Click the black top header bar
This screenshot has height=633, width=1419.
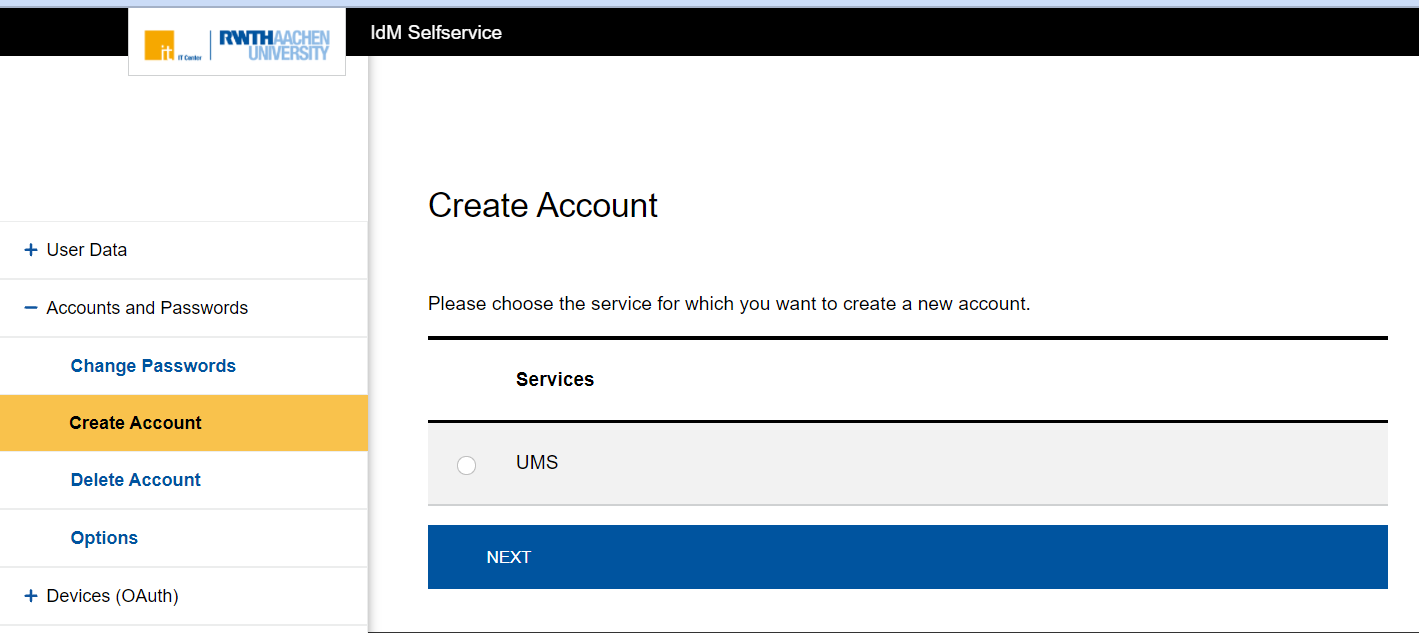click(x=900, y=32)
